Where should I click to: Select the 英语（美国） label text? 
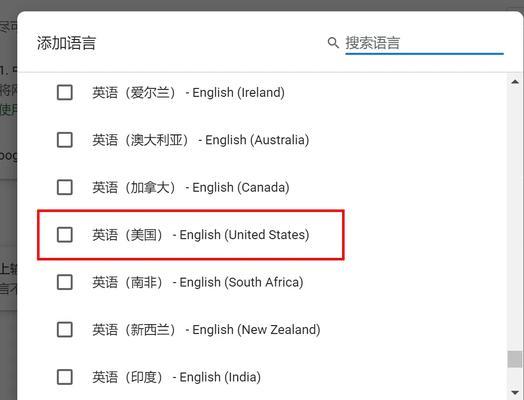pos(128,235)
